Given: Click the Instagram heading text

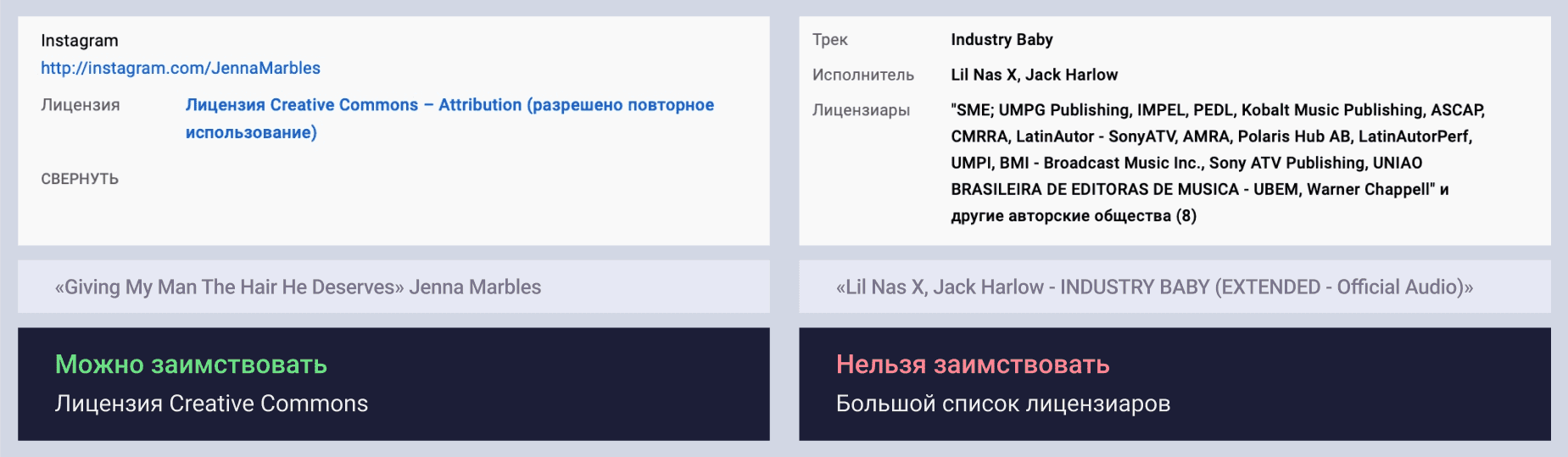Looking at the screenshot, I should 80,41.
